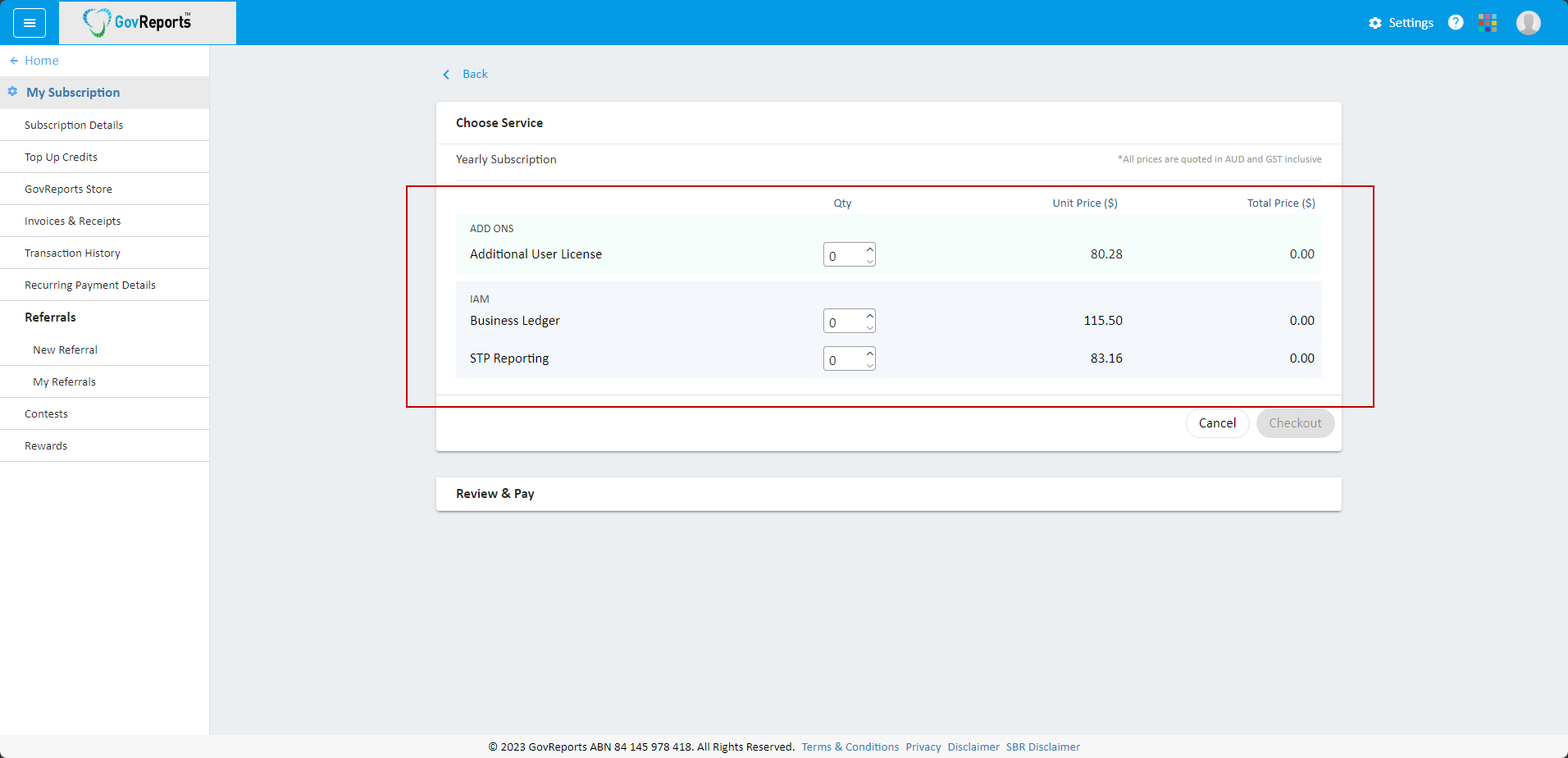Click the help question mark icon
This screenshot has width=1568, height=758.
pos(1456,23)
